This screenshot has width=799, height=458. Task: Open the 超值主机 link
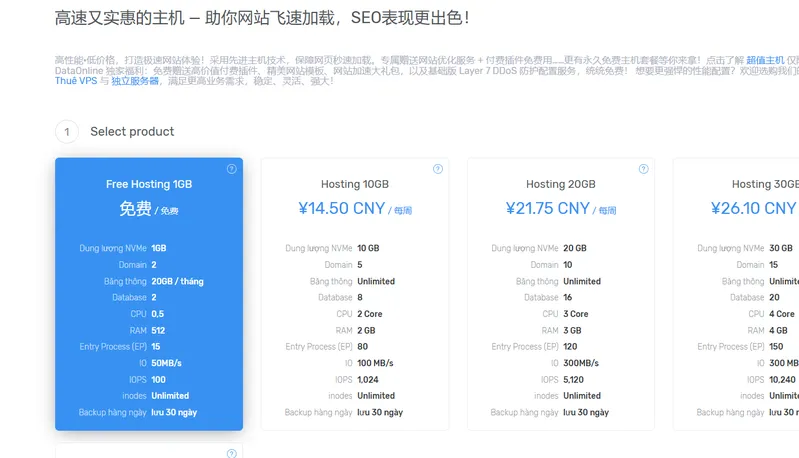coord(765,60)
